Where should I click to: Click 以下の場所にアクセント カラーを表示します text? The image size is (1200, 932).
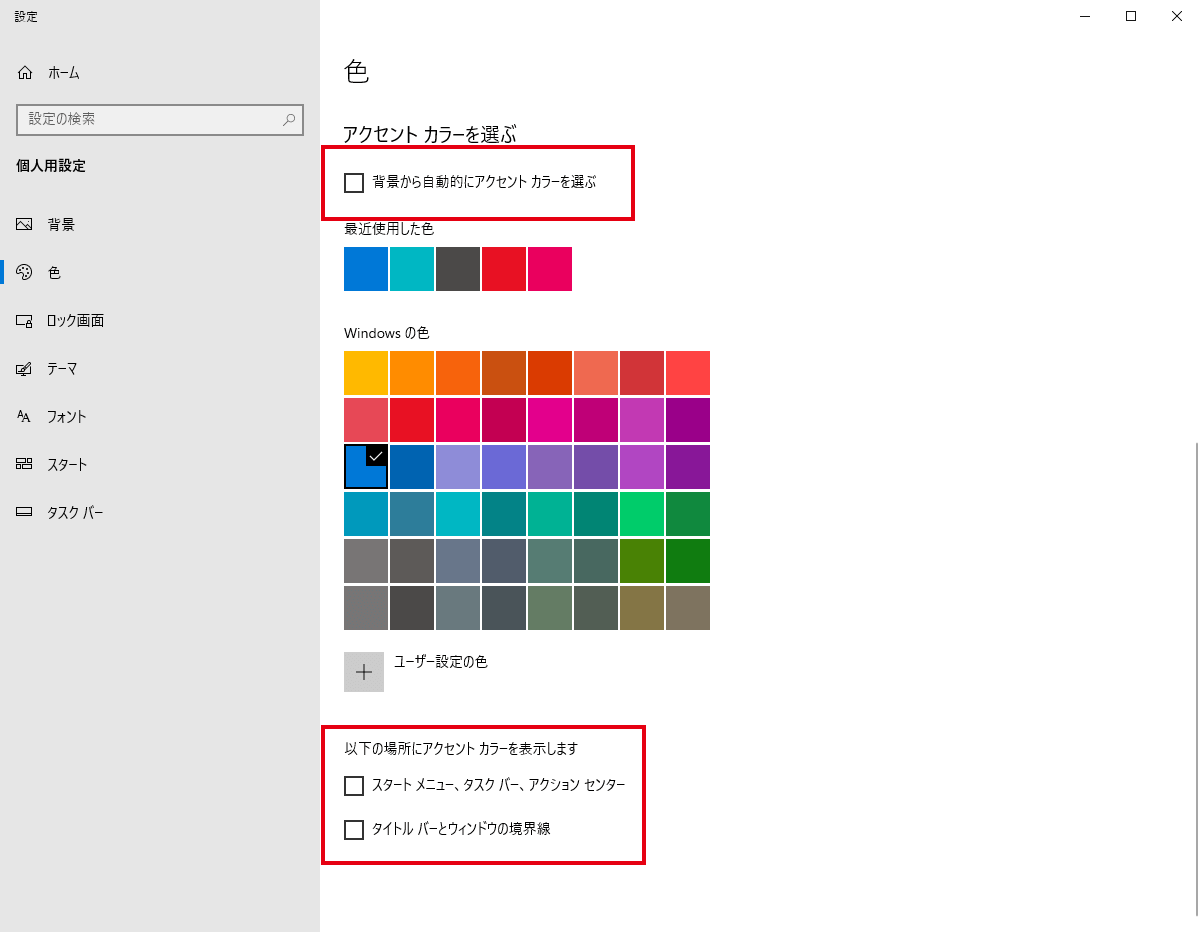pos(461,748)
